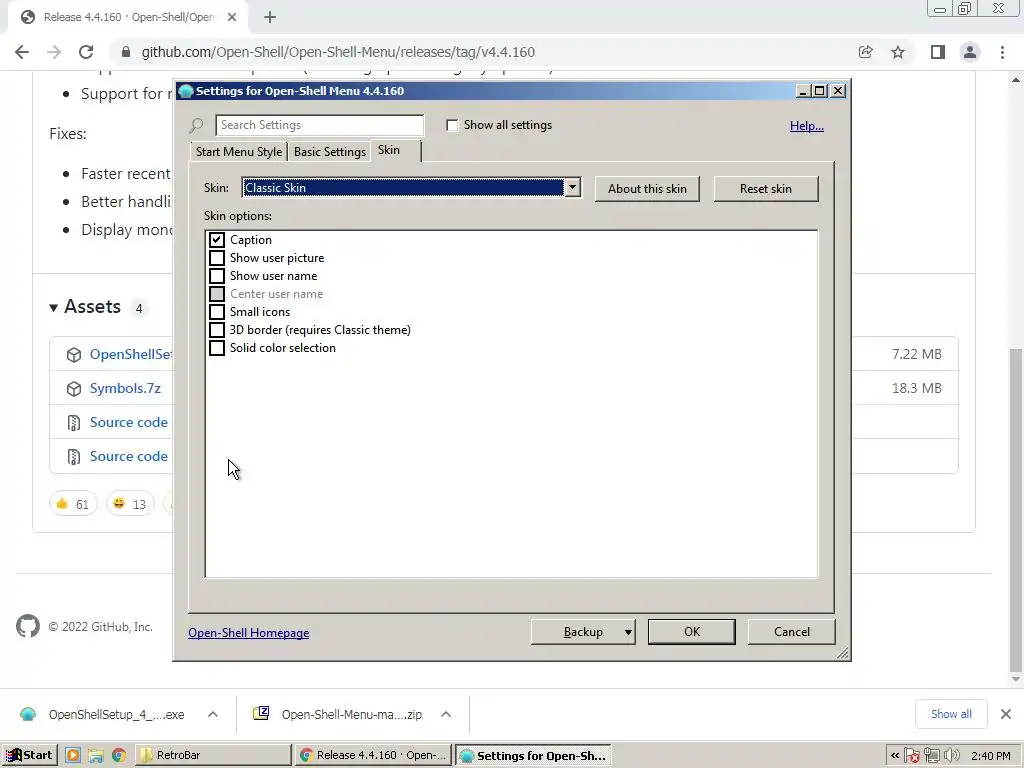The width and height of the screenshot is (1024, 768).
Task: Click About this skin button
Action: click(647, 189)
